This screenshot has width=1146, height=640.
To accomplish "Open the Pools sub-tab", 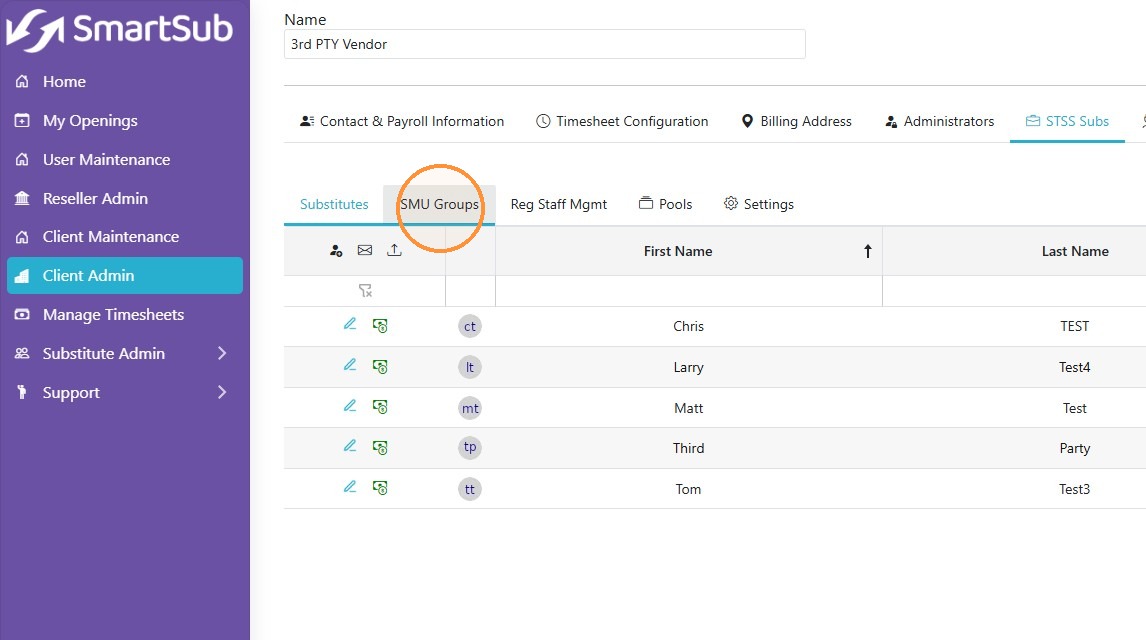I will [665, 204].
